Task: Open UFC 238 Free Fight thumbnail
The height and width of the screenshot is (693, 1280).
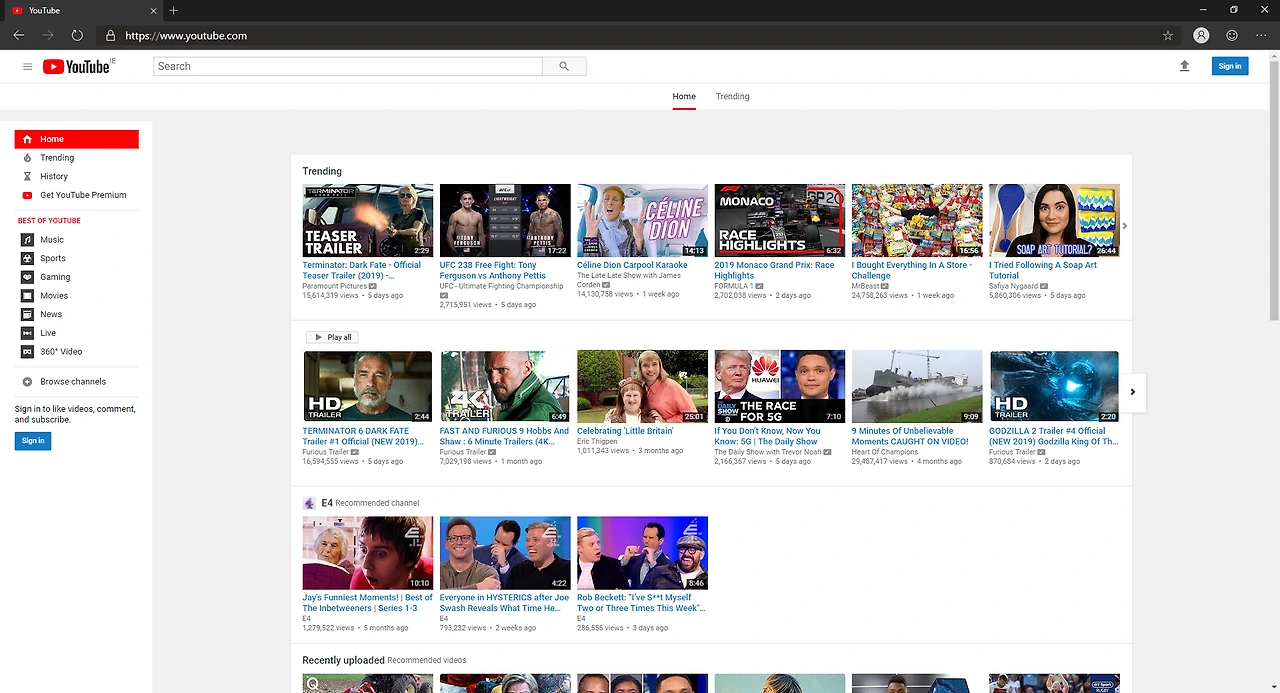Action: (x=505, y=220)
